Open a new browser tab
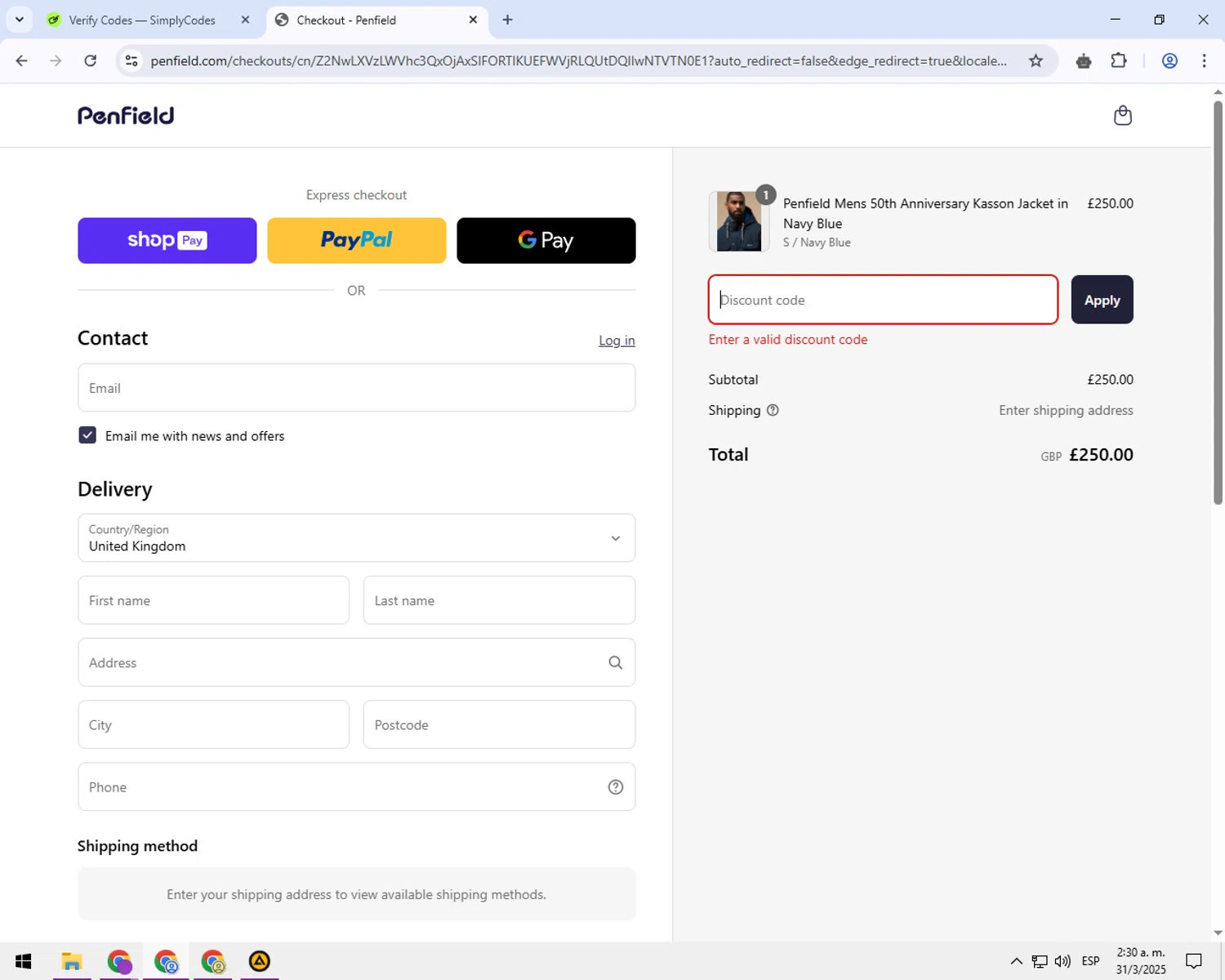The image size is (1225, 980). [507, 20]
